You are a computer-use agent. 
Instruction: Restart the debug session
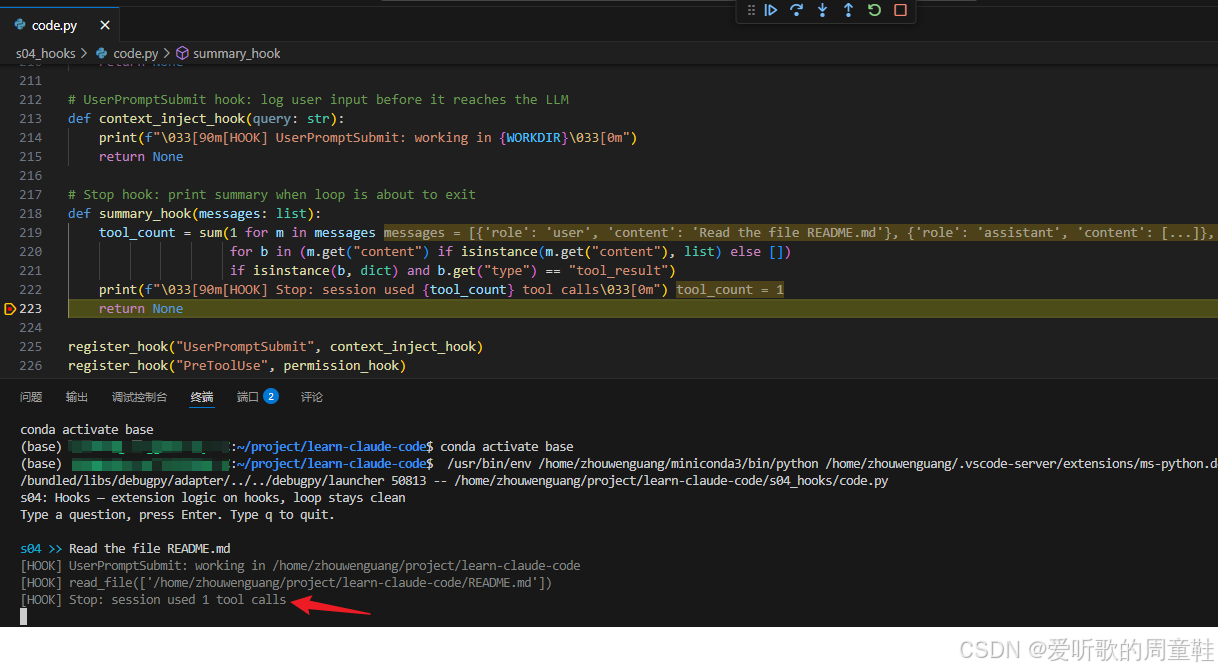coord(874,10)
